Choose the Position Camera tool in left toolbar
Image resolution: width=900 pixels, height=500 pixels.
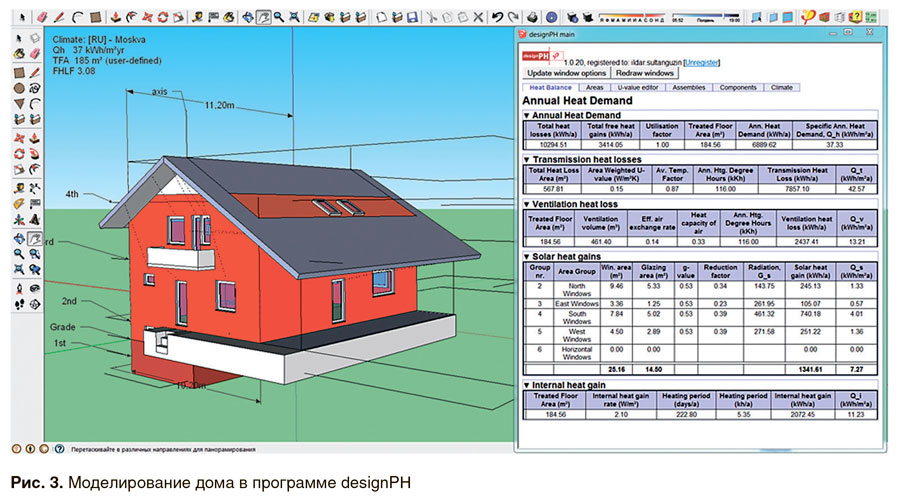click(19, 289)
